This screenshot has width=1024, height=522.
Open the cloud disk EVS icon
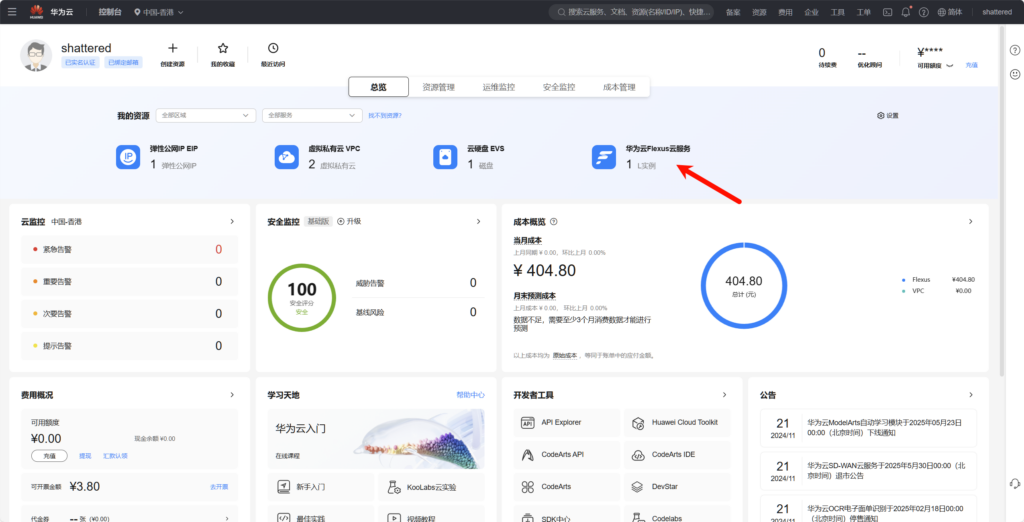[445, 157]
